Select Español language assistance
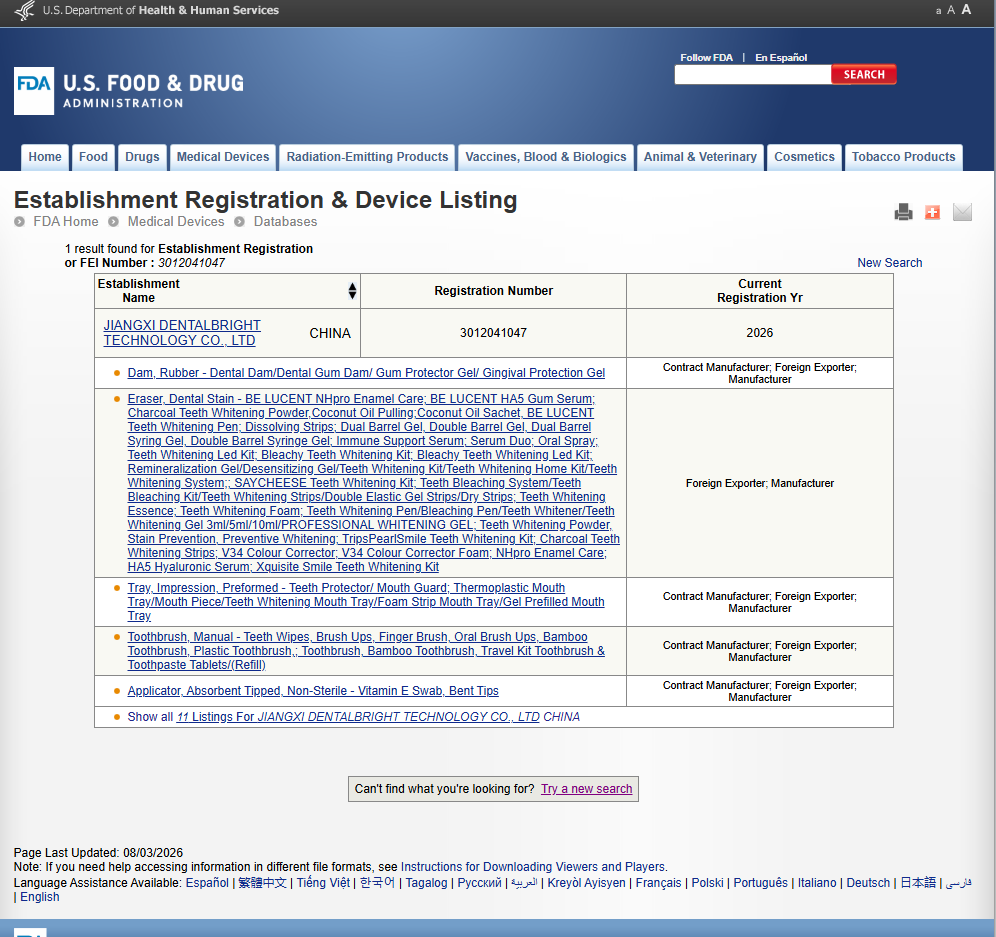The height and width of the screenshot is (937, 996). click(x=207, y=883)
